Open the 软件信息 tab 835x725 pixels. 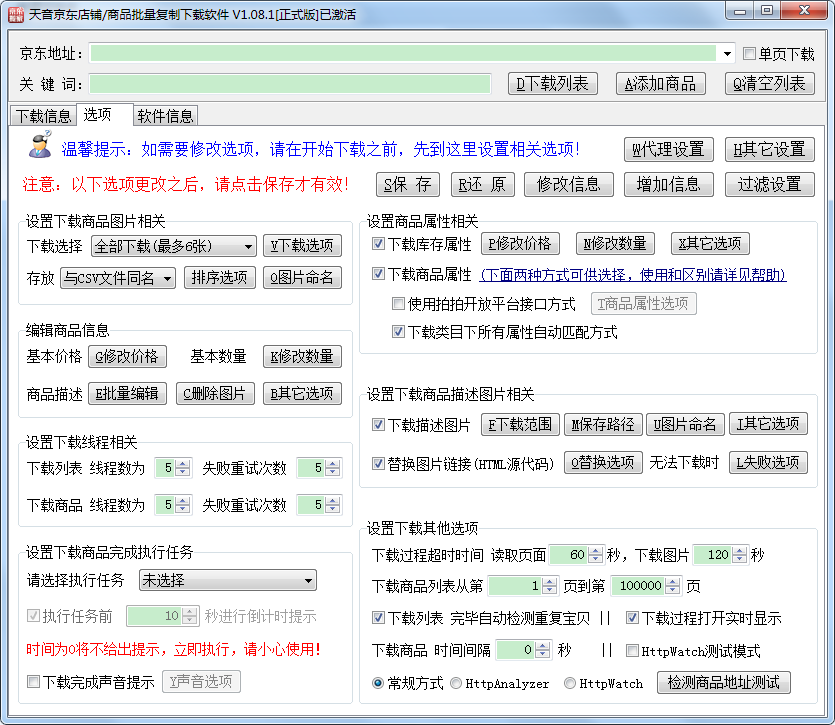pos(165,115)
